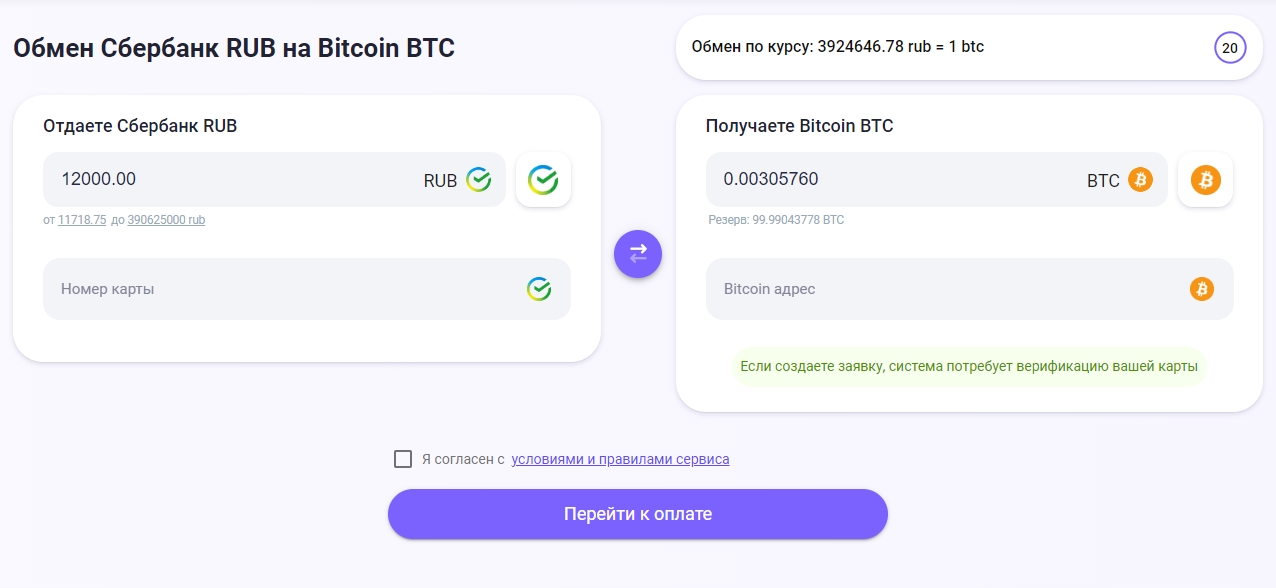Open the "условиями и правилами сервиса" link
The image size is (1276, 588).
tap(620, 459)
